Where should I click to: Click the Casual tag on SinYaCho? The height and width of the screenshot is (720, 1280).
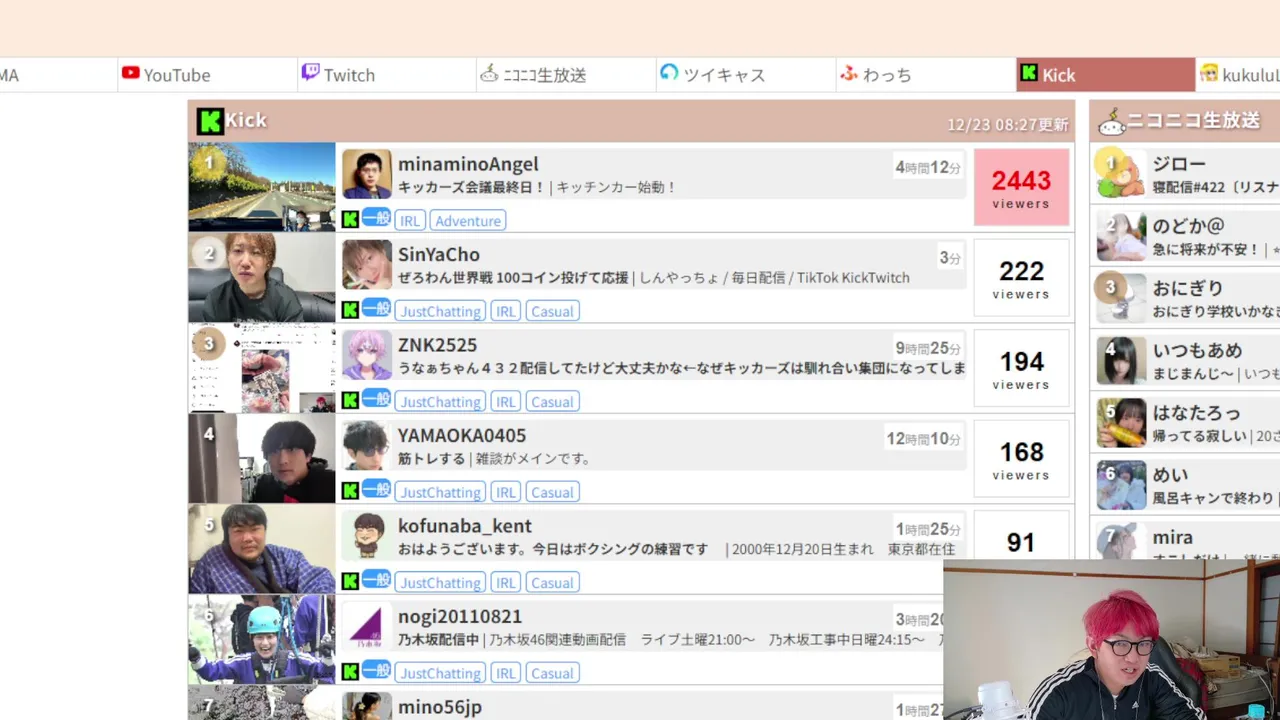pos(553,311)
